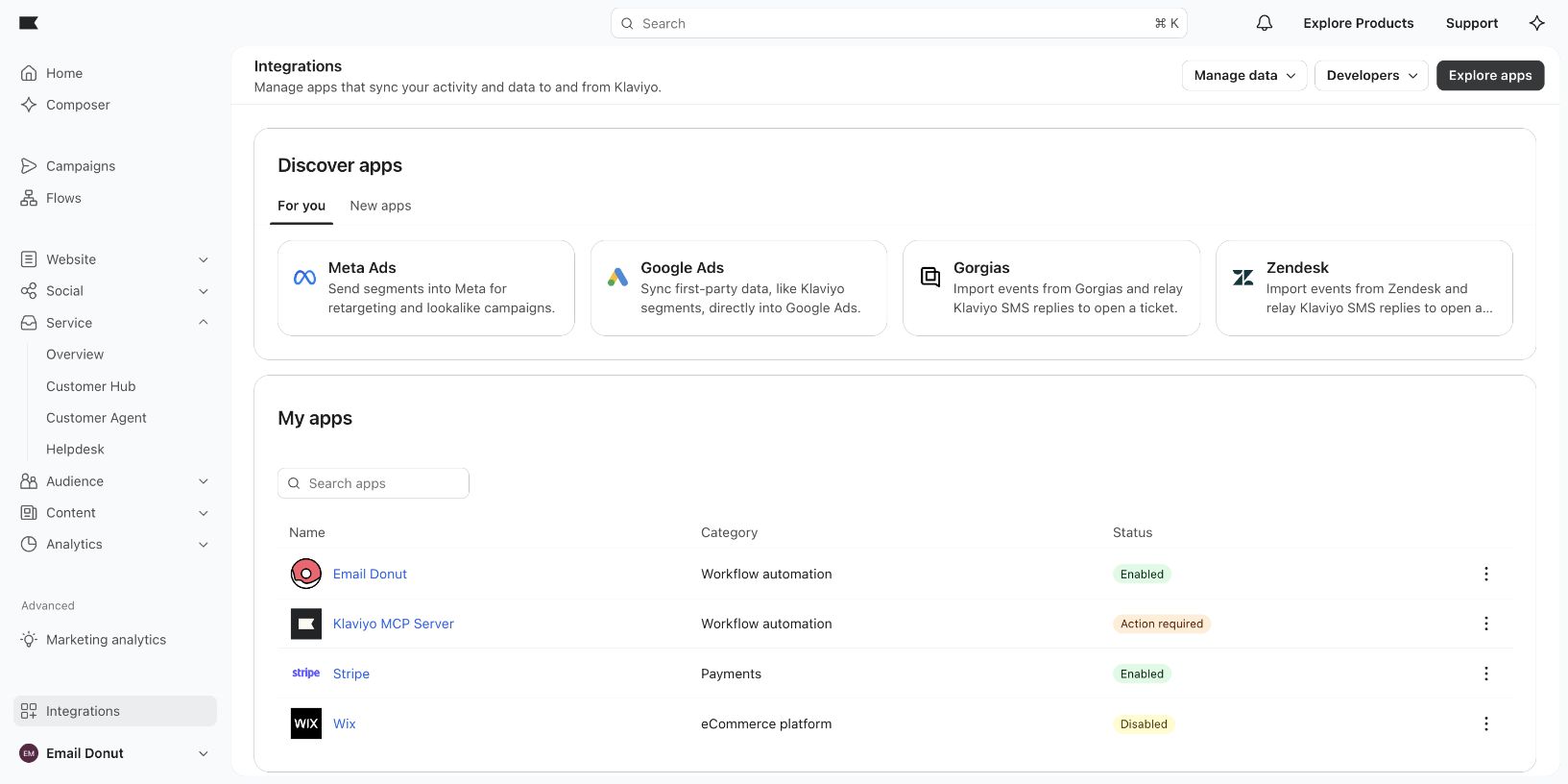
Task: Click the eCommerce platform category cell
Action: 766,723
